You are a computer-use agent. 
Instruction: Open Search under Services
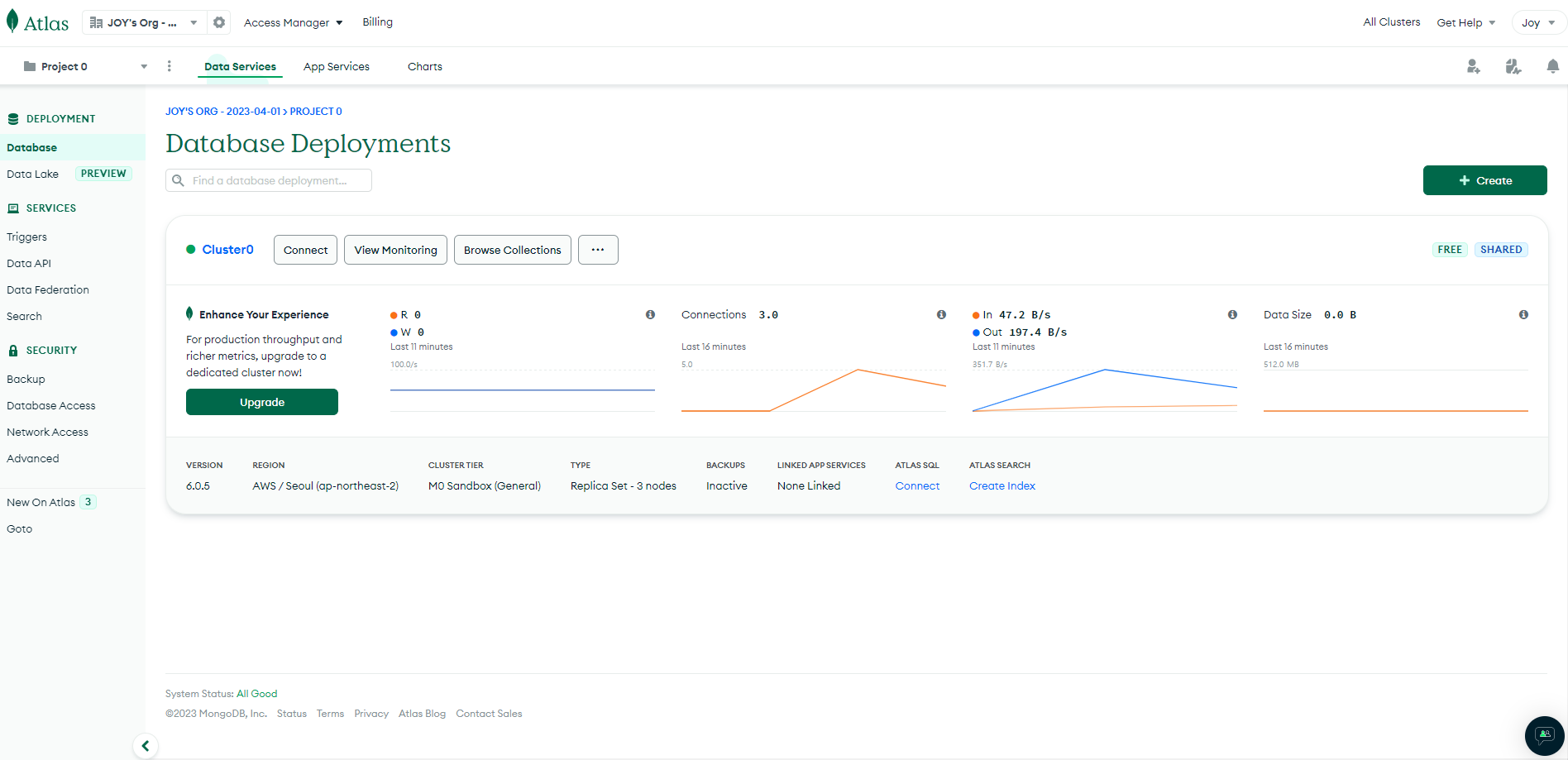[x=24, y=316]
